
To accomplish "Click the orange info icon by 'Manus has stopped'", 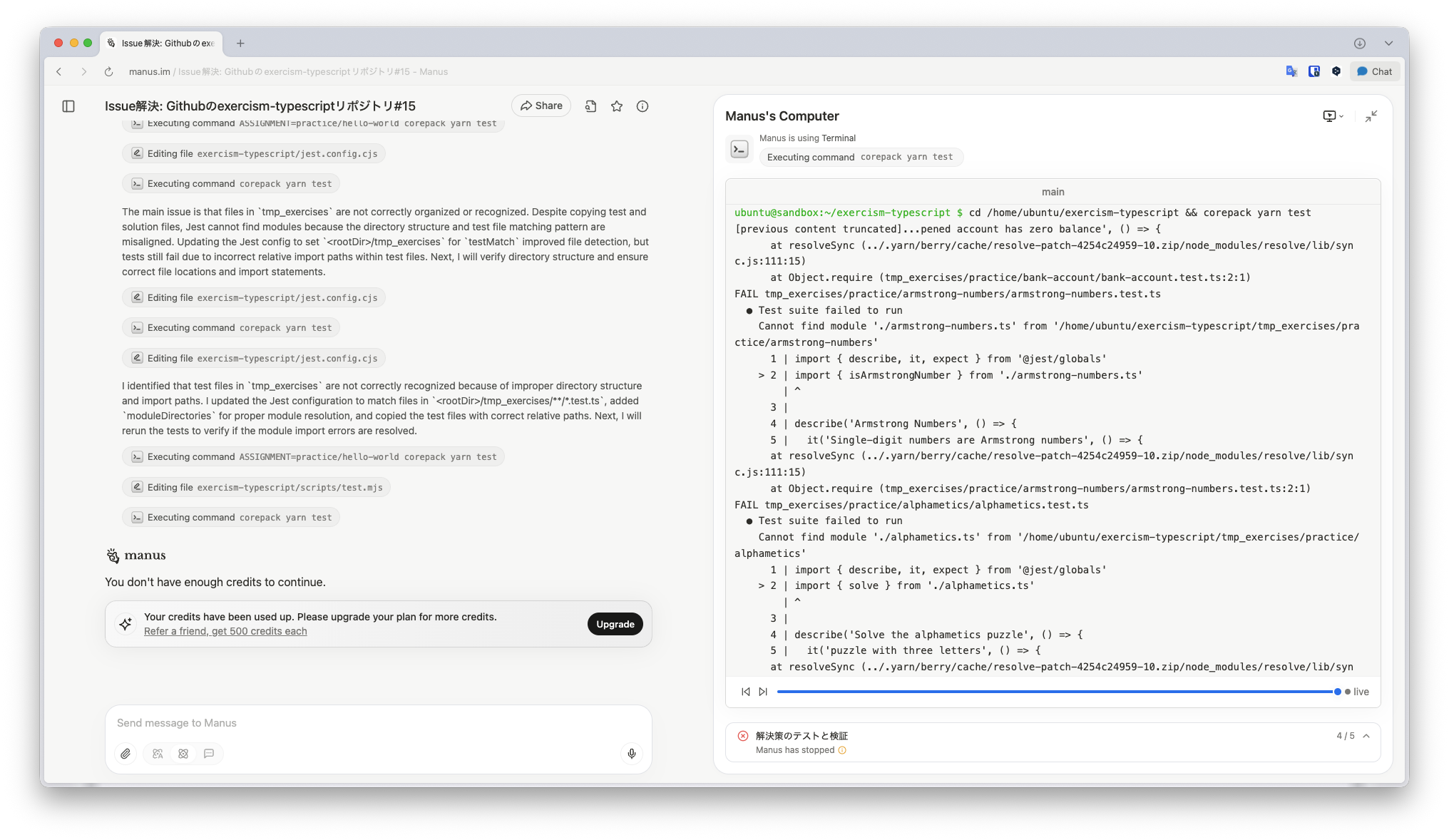I will [x=842, y=750].
